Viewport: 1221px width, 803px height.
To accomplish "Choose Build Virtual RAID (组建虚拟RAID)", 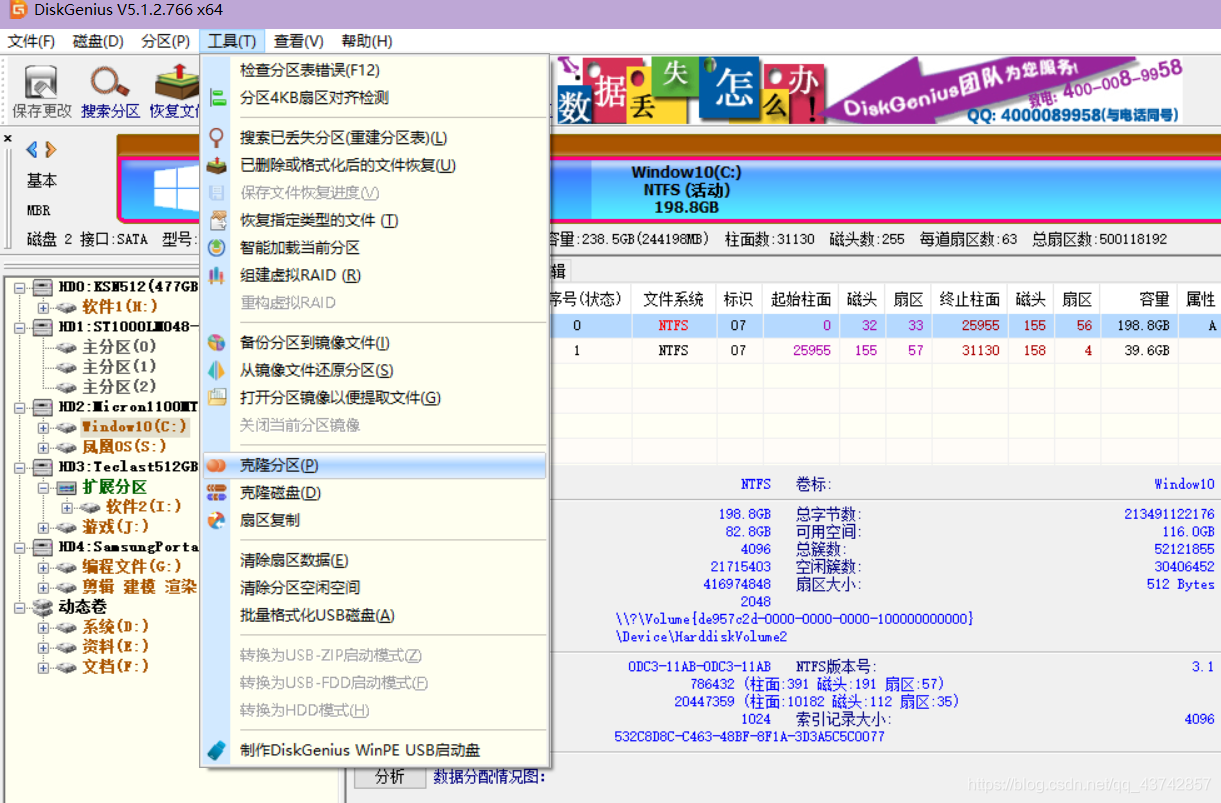I will click(374, 275).
